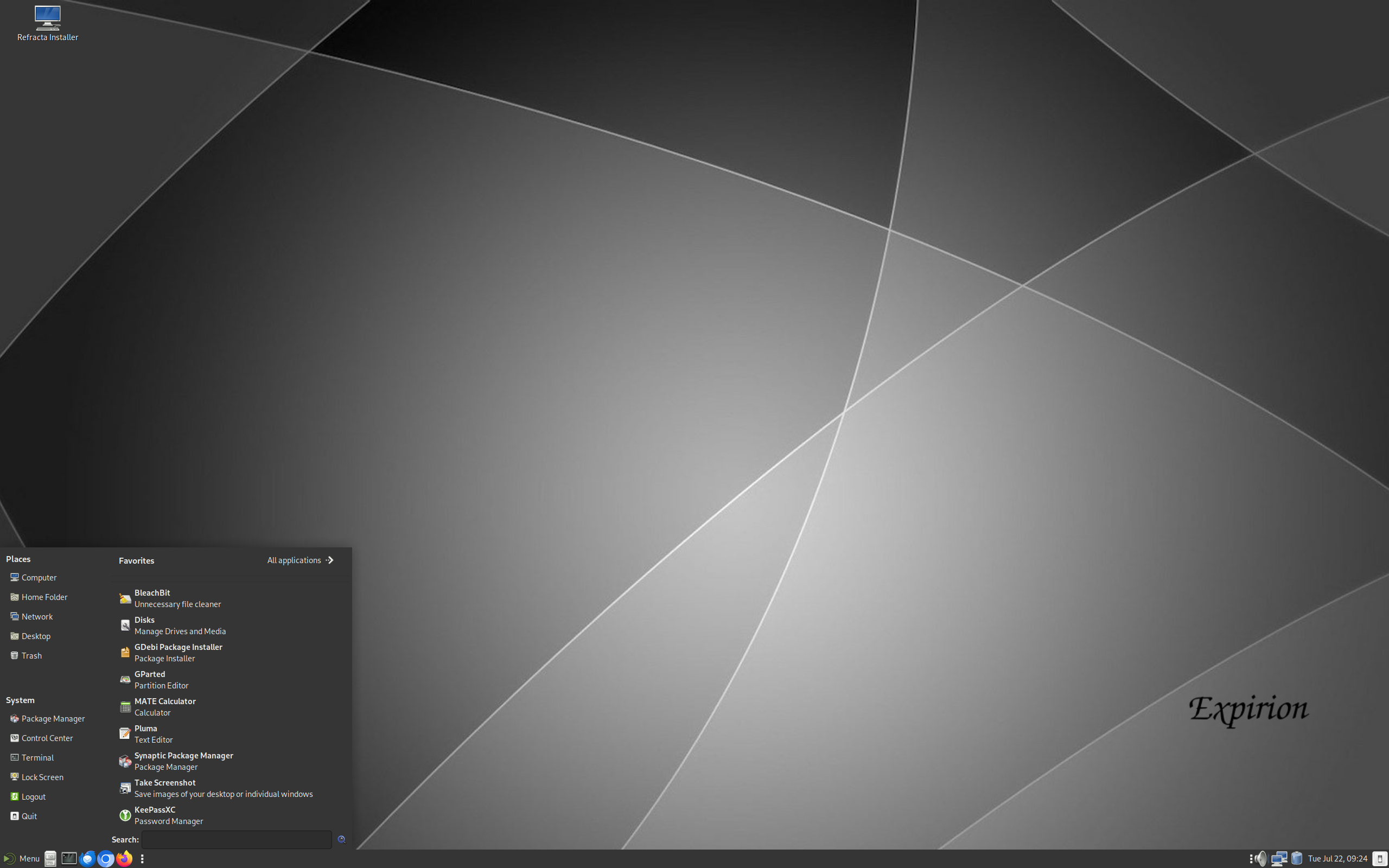Viewport: 1389px width, 868px height.
Task: Open Control Center under System
Action: coord(41,738)
